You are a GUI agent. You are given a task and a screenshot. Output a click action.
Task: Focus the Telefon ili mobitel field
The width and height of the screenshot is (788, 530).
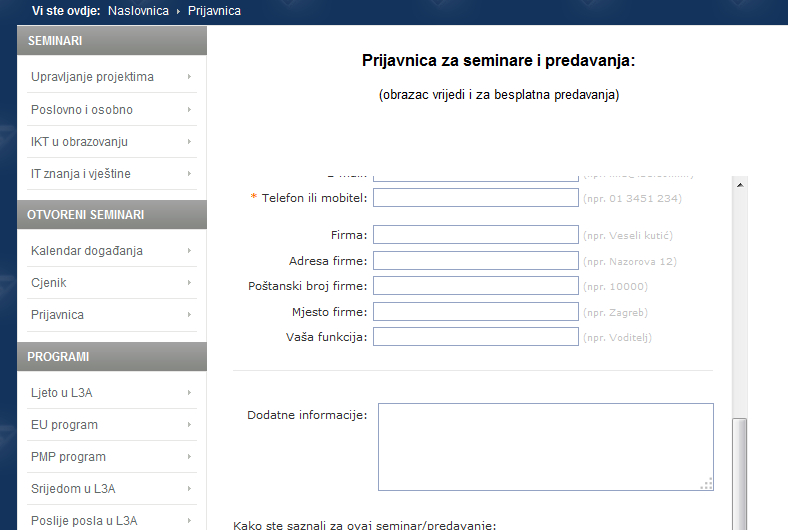tap(475, 198)
